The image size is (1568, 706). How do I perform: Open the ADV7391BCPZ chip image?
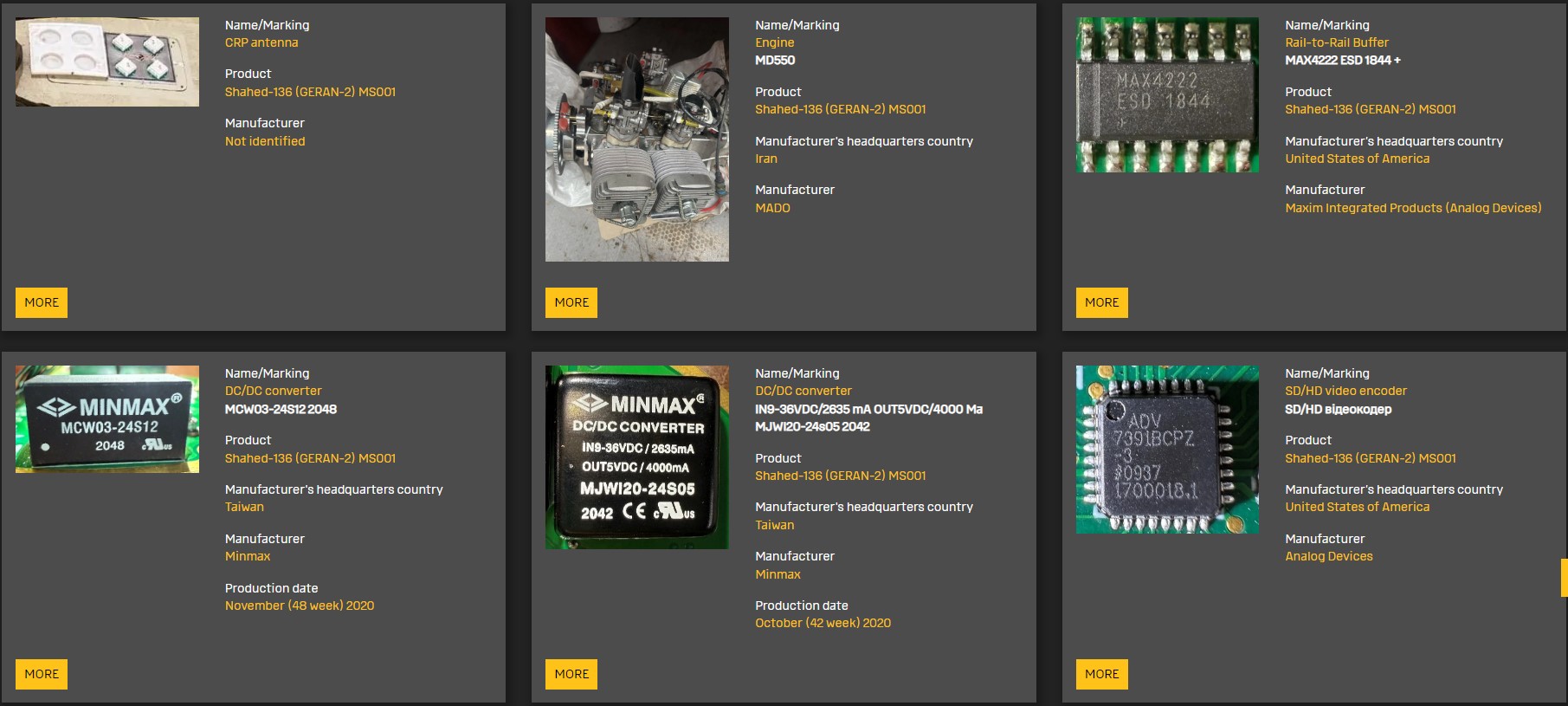[x=1167, y=450]
